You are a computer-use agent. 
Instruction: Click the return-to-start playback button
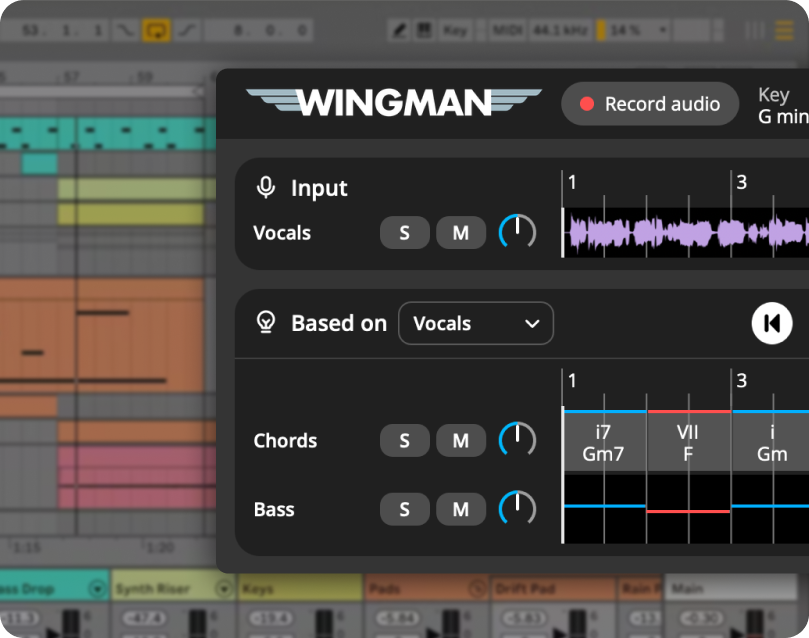click(771, 323)
